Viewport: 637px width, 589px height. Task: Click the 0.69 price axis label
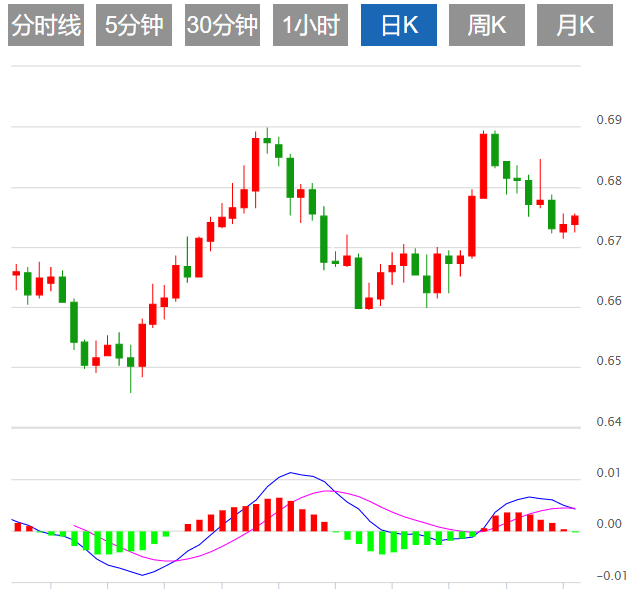[x=609, y=120]
